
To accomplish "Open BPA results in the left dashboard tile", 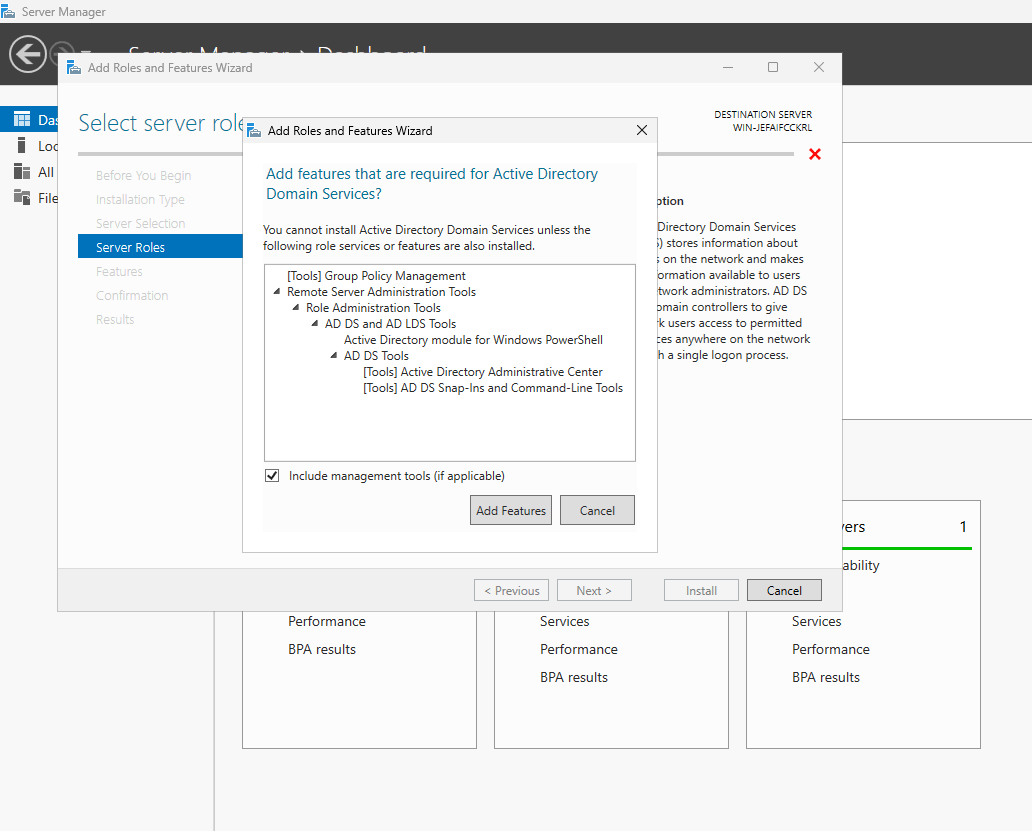I will 322,649.
